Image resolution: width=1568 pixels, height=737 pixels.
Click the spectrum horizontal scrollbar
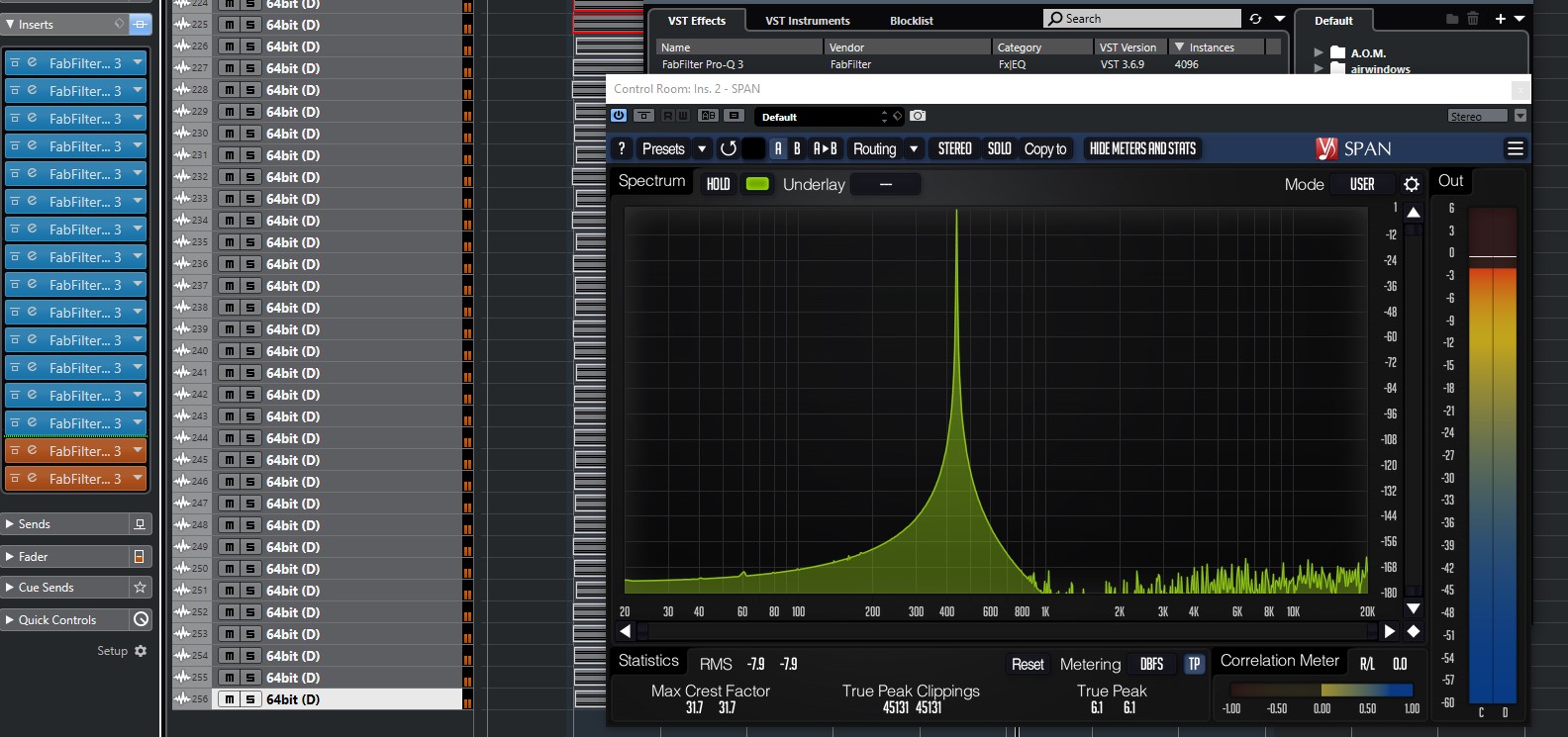[1007, 631]
